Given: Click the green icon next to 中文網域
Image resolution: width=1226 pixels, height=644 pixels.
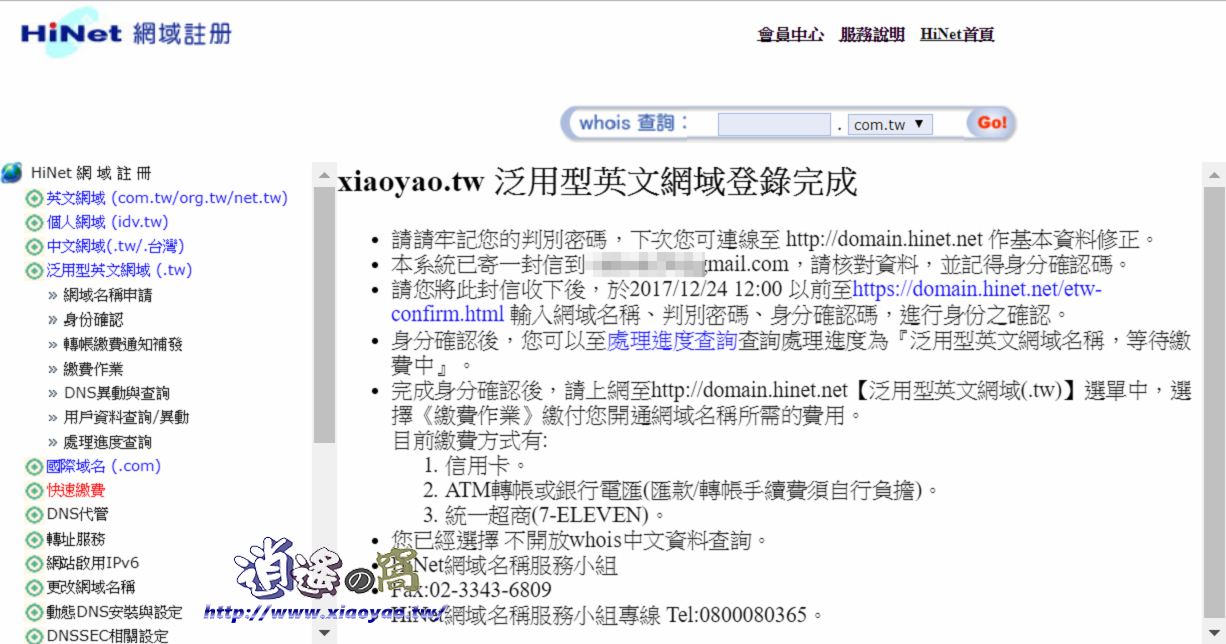Looking at the screenshot, I should (x=34, y=246).
